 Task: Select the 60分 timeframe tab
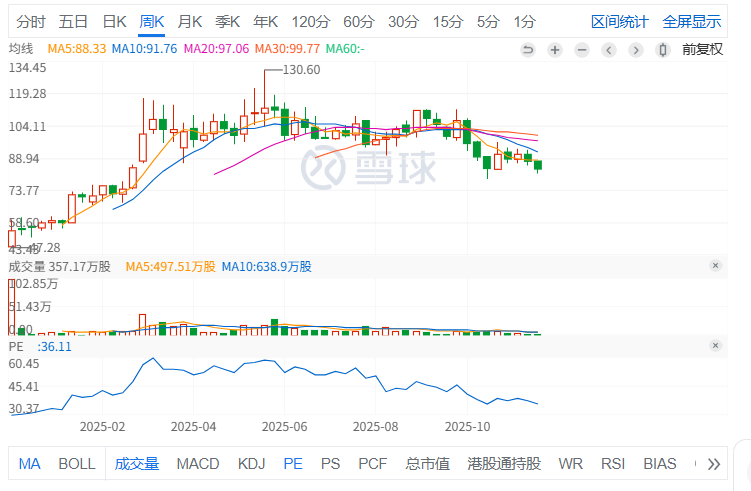tap(359, 21)
